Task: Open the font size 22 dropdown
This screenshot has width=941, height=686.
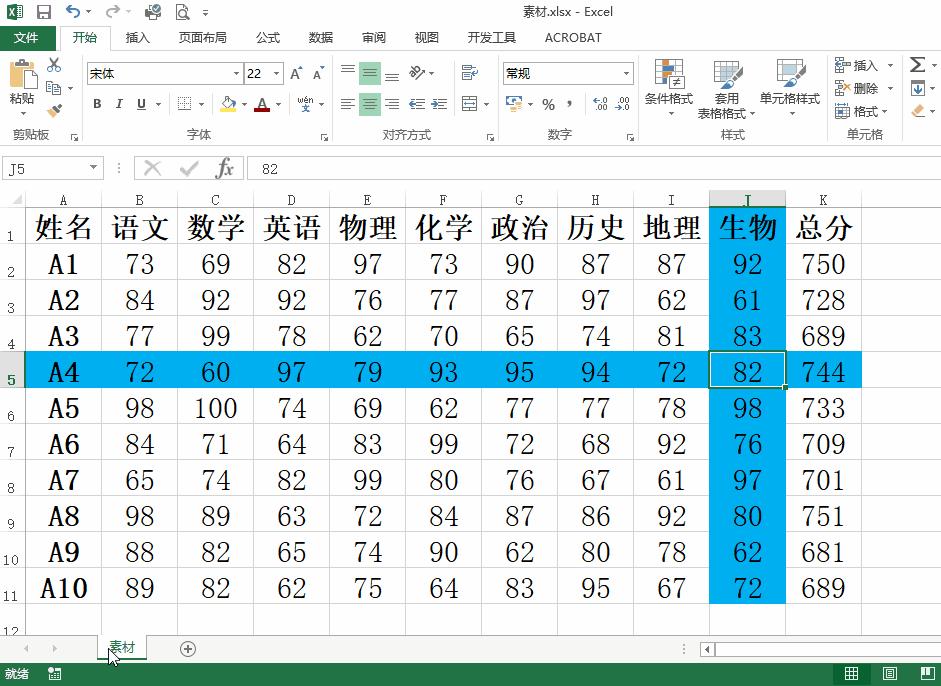Action: (x=277, y=74)
